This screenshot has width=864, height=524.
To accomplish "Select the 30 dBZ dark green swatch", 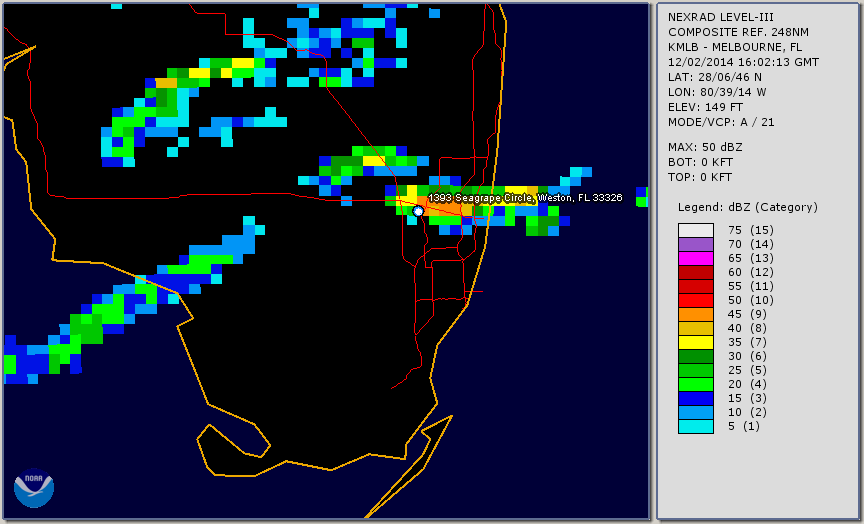I will tap(695, 356).
